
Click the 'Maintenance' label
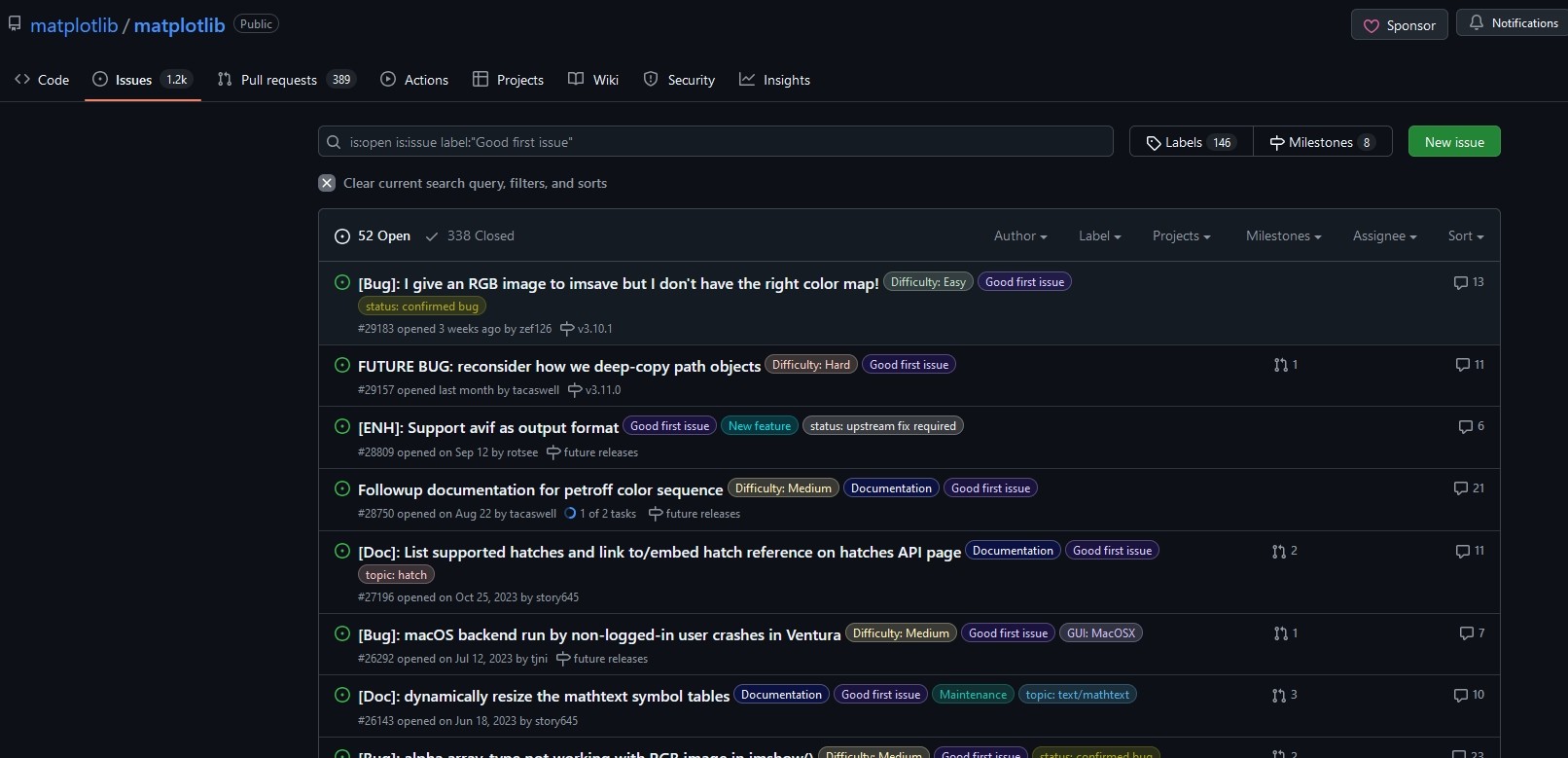click(x=973, y=695)
